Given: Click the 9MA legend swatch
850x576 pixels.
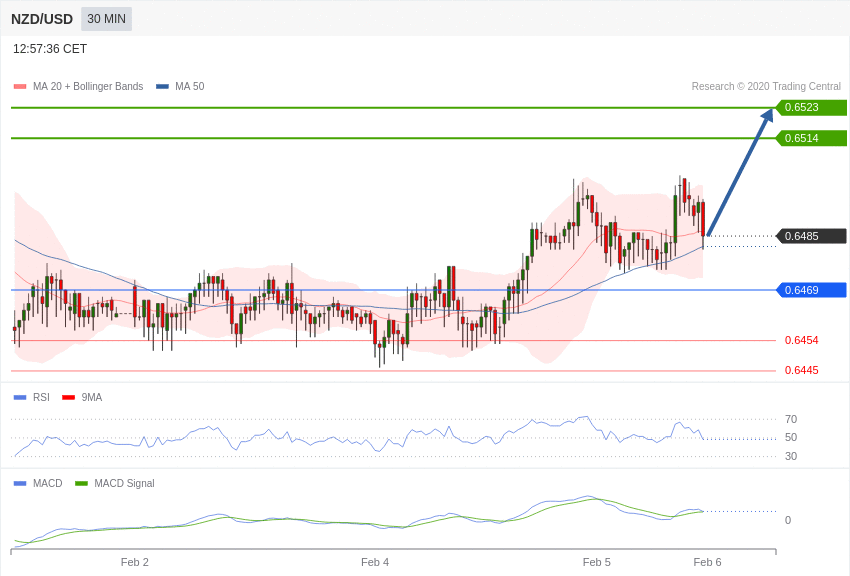Looking at the screenshot, I should coord(69,398).
